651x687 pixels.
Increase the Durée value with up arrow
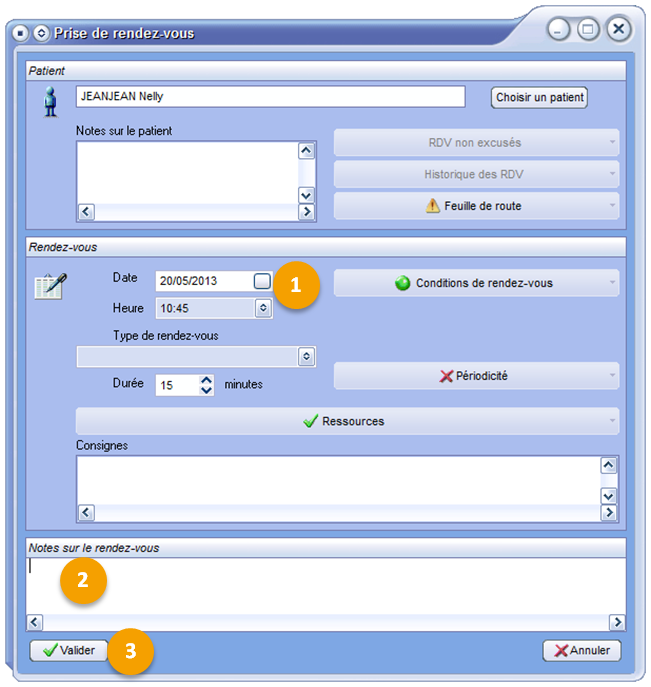[206, 379]
